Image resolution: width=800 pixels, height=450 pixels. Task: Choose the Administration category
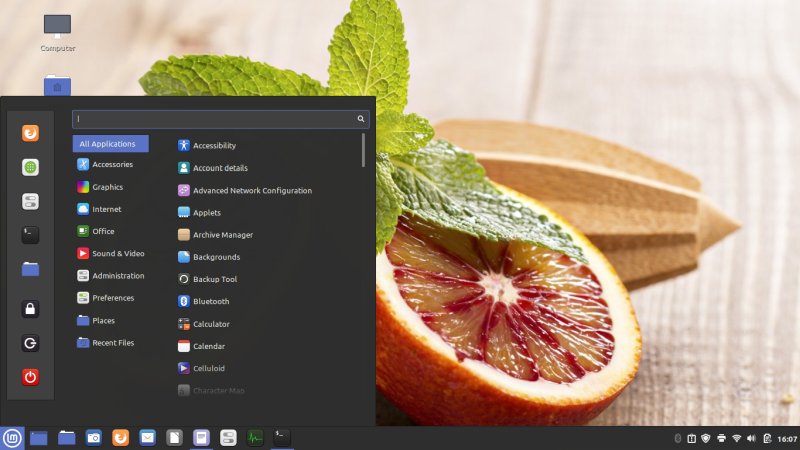tap(118, 276)
